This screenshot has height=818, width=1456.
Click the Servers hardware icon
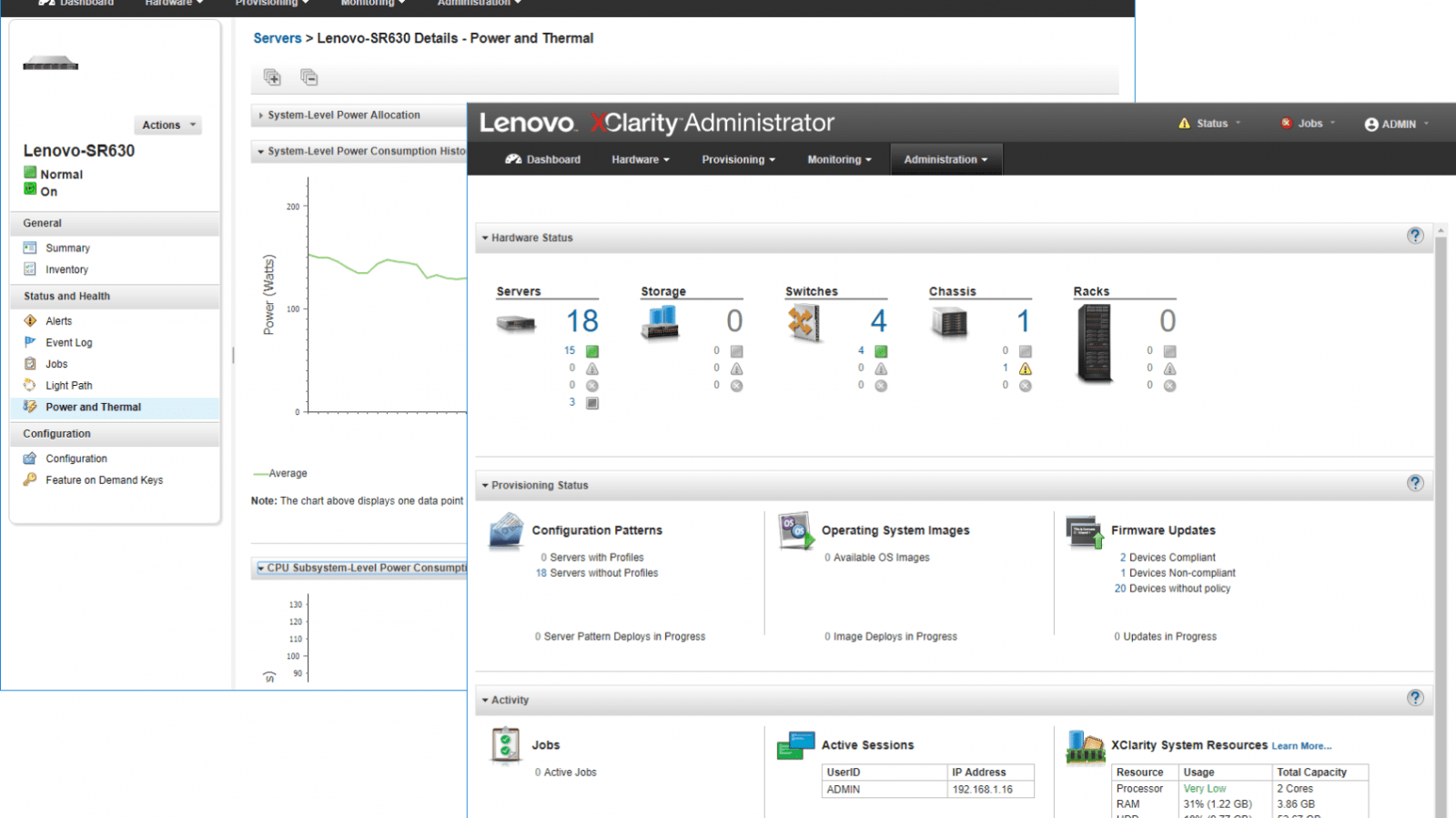point(516,323)
